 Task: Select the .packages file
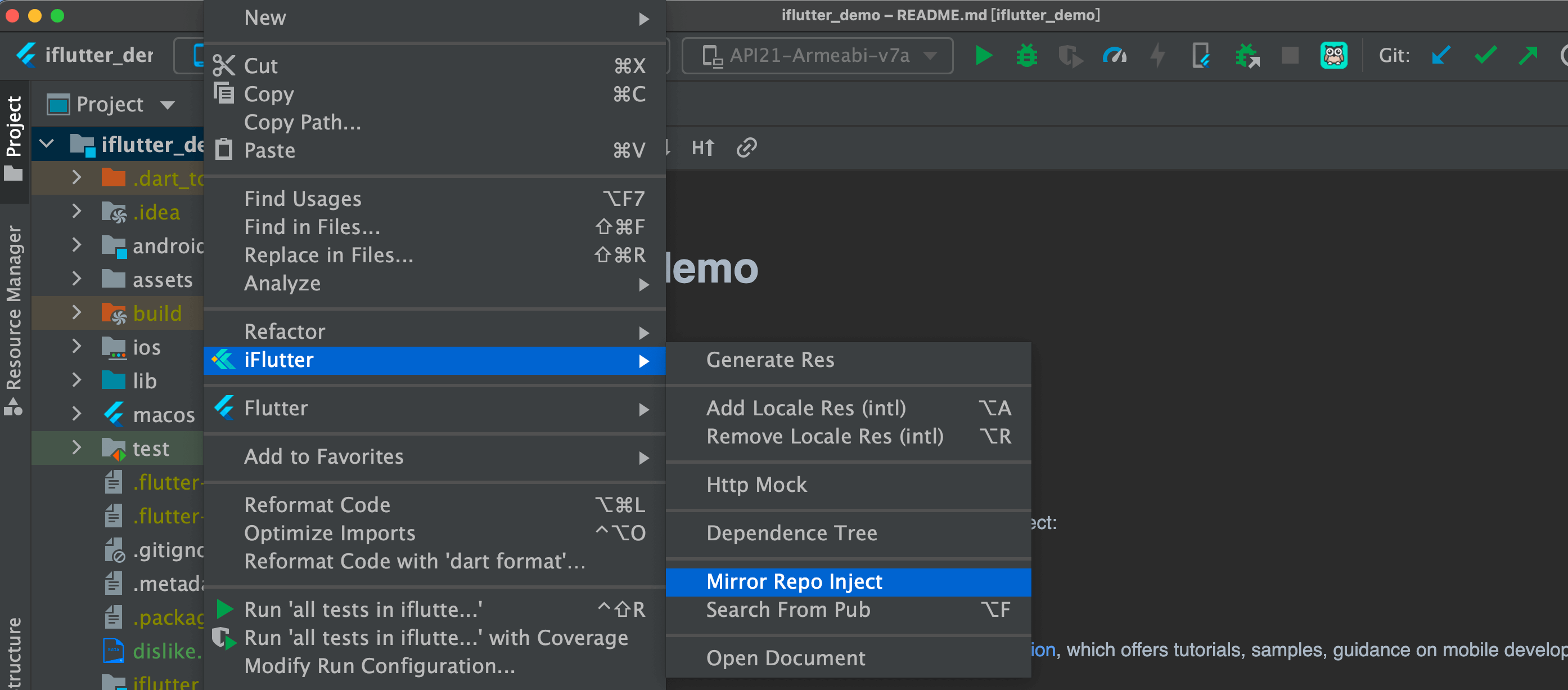click(x=154, y=617)
